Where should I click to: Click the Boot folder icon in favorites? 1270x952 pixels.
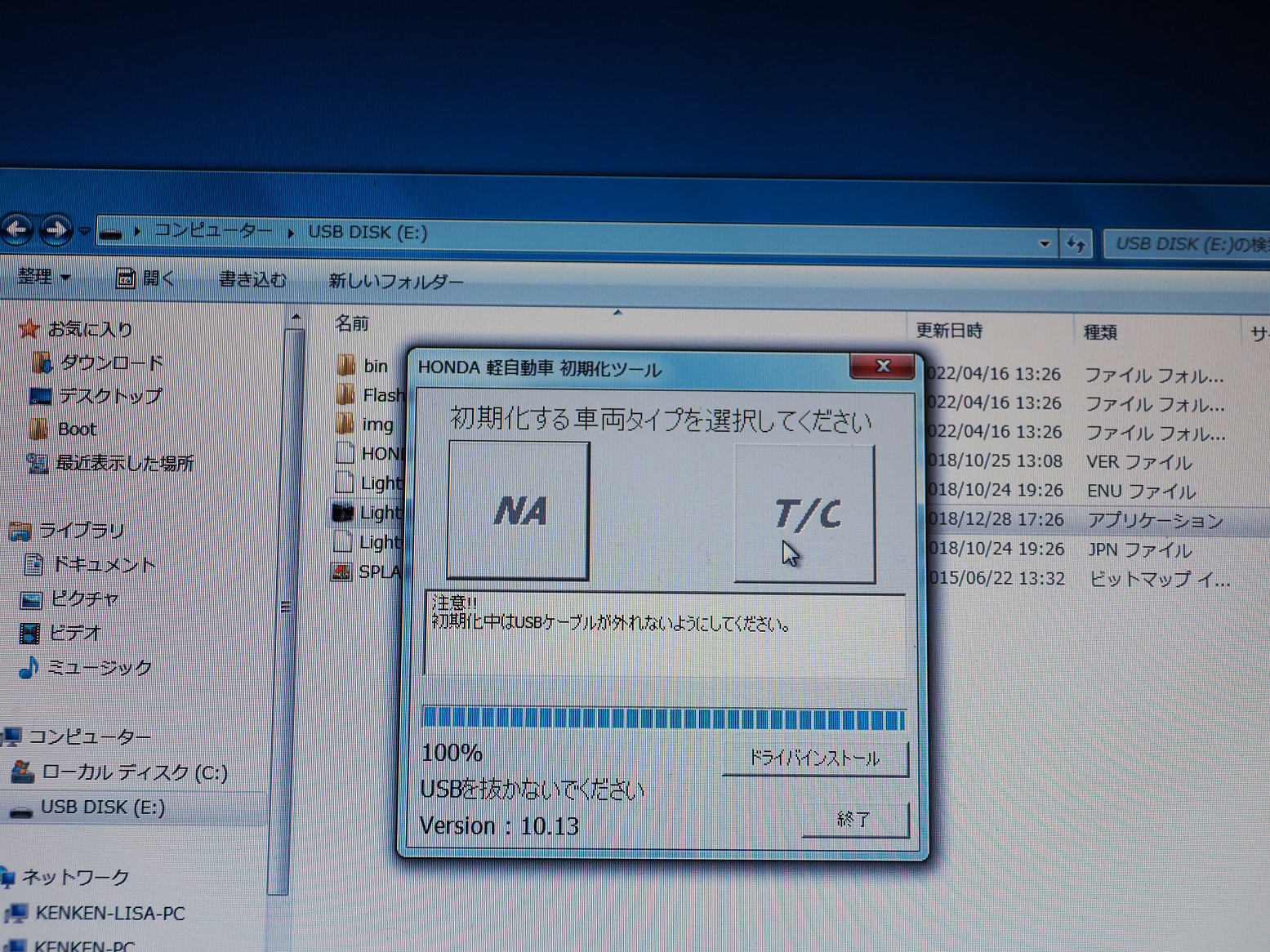point(38,429)
